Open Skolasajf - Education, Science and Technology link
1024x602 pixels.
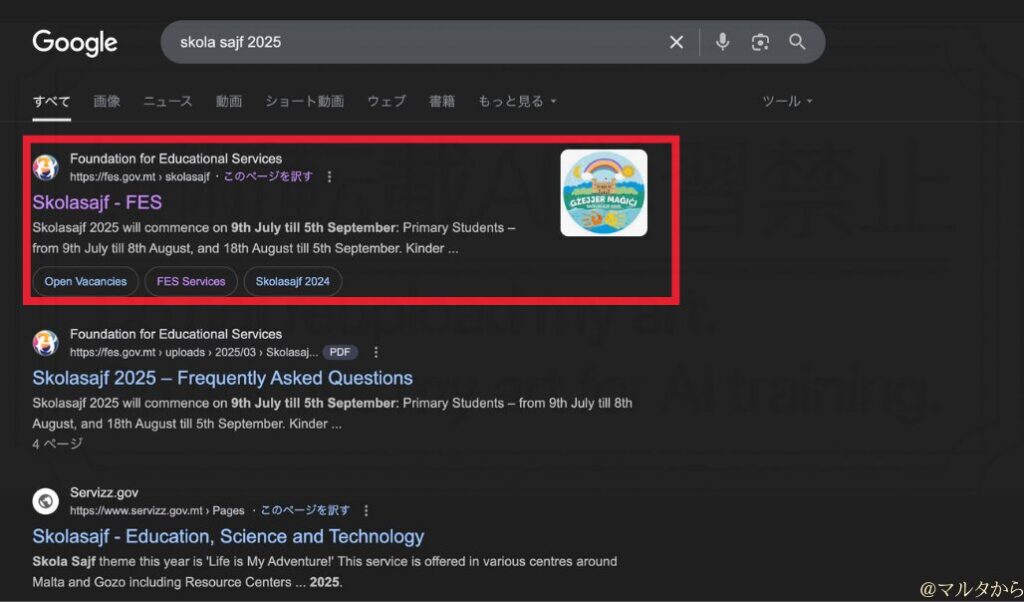[x=229, y=537]
